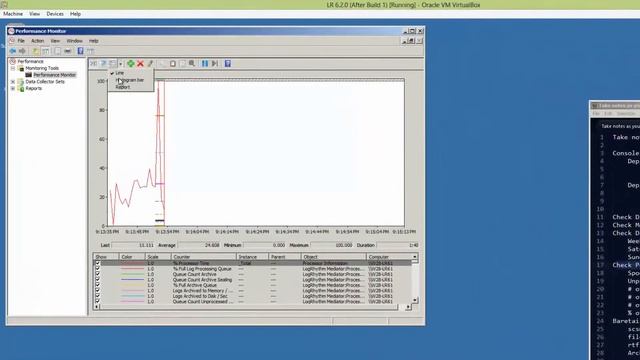Click the MMC Back arrow icon
Image resolution: width=640 pixels, height=360 pixels.
tap(13, 51)
